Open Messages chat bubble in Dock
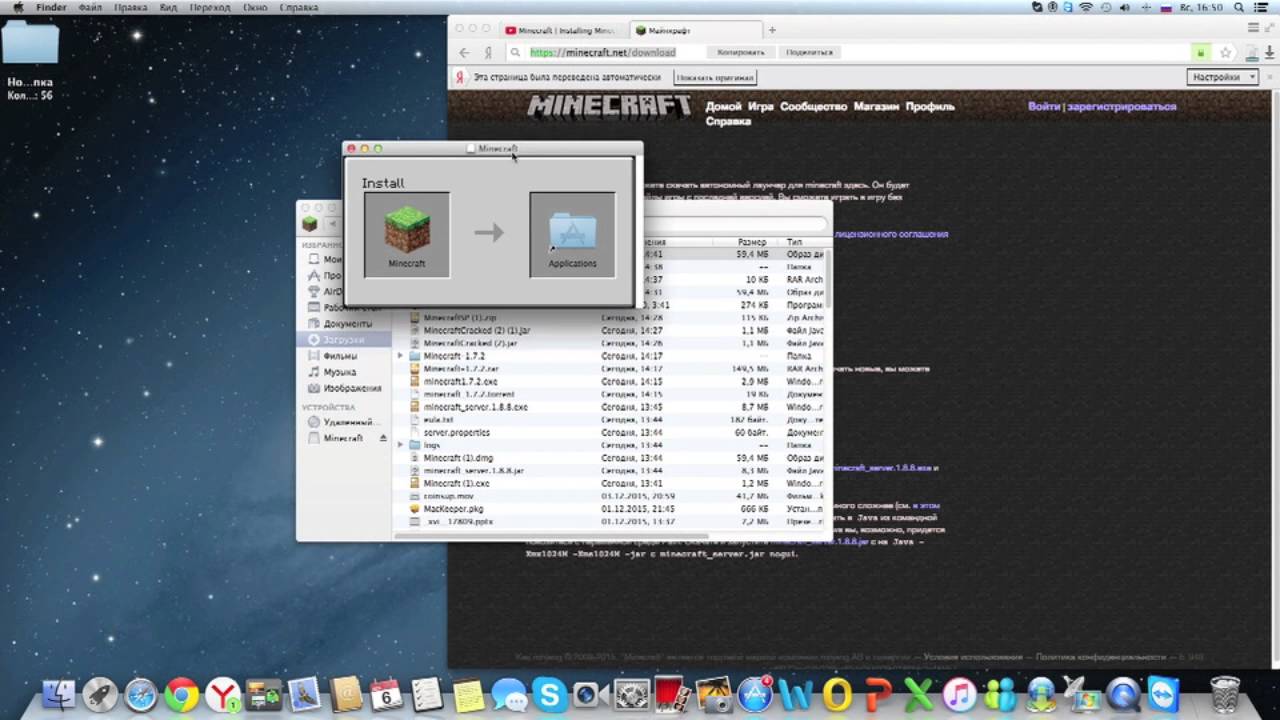This screenshot has height=720, width=1280. coord(509,693)
